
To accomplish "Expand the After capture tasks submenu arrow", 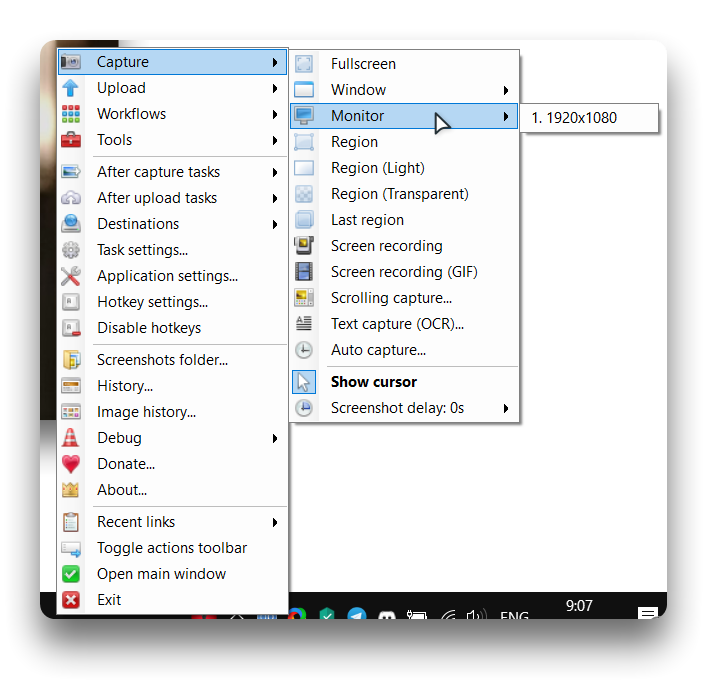I will (275, 172).
